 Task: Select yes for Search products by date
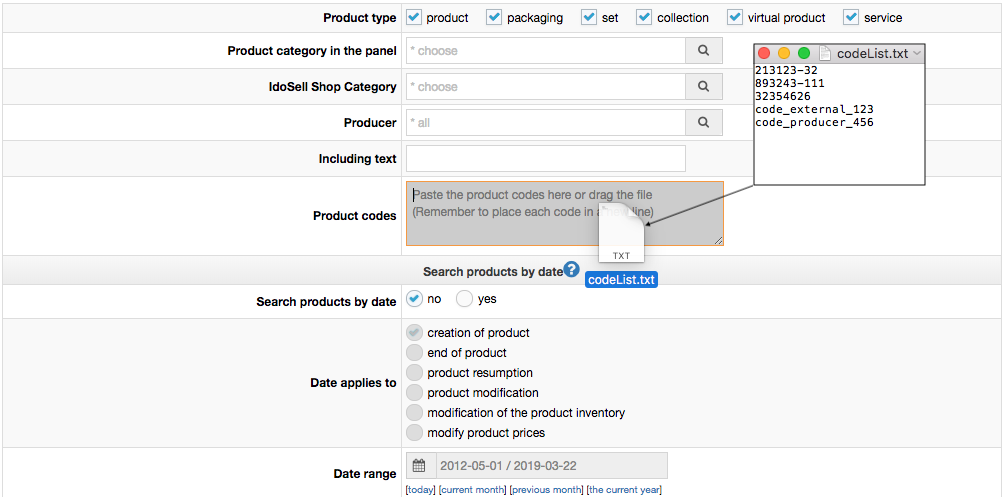point(464,299)
